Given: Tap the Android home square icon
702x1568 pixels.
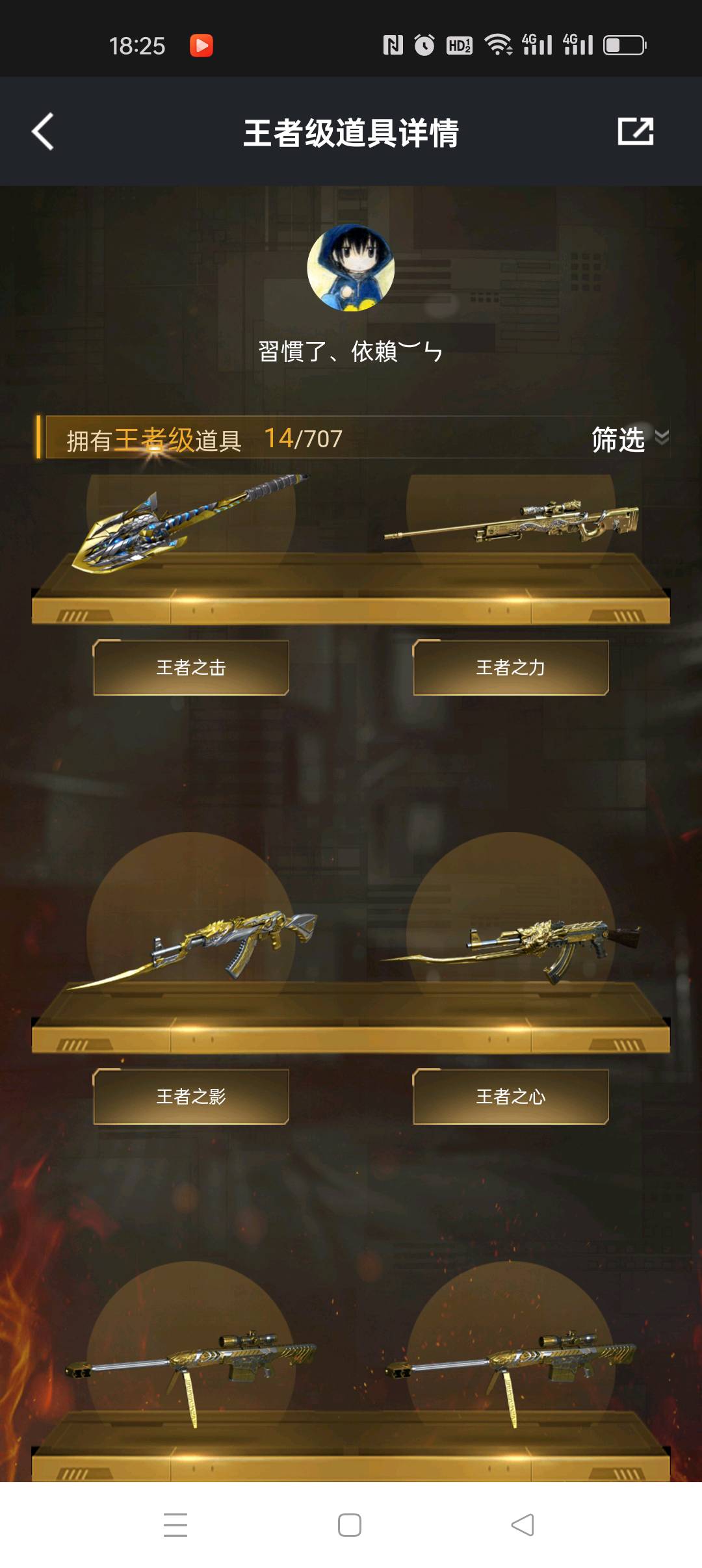Looking at the screenshot, I should click(350, 1525).
